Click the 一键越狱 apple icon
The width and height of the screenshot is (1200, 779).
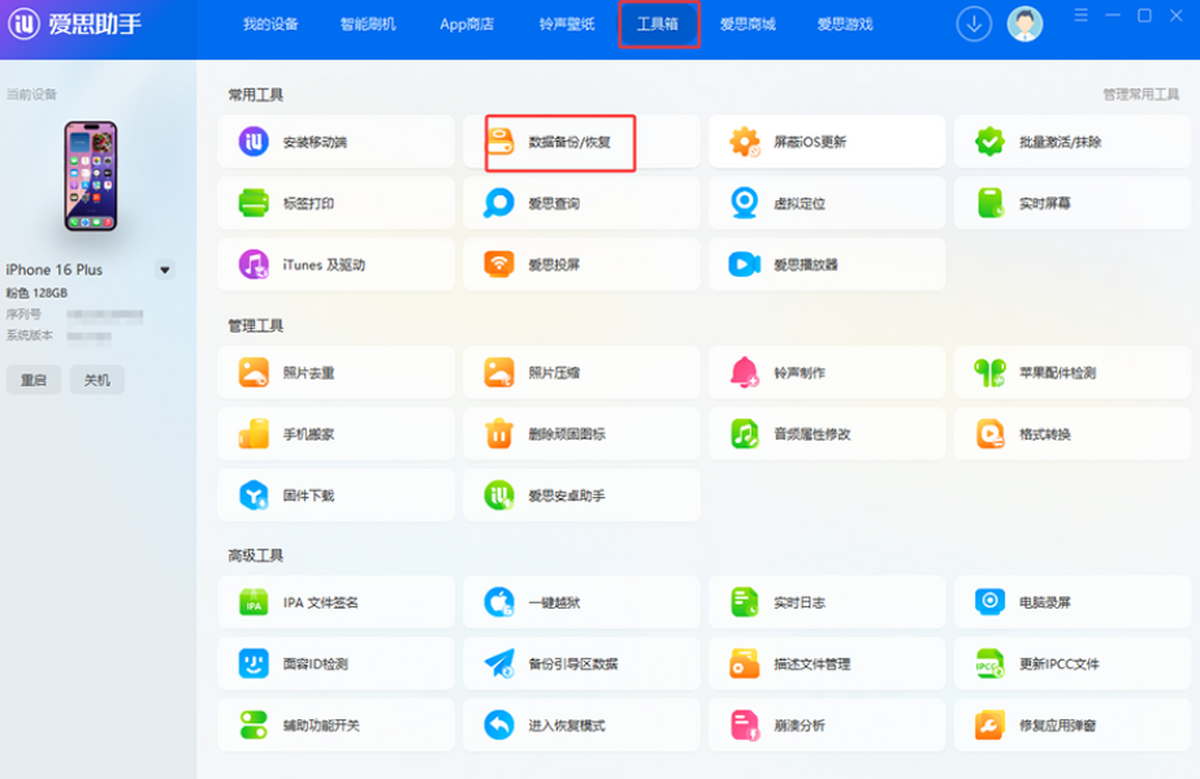[x=499, y=602]
